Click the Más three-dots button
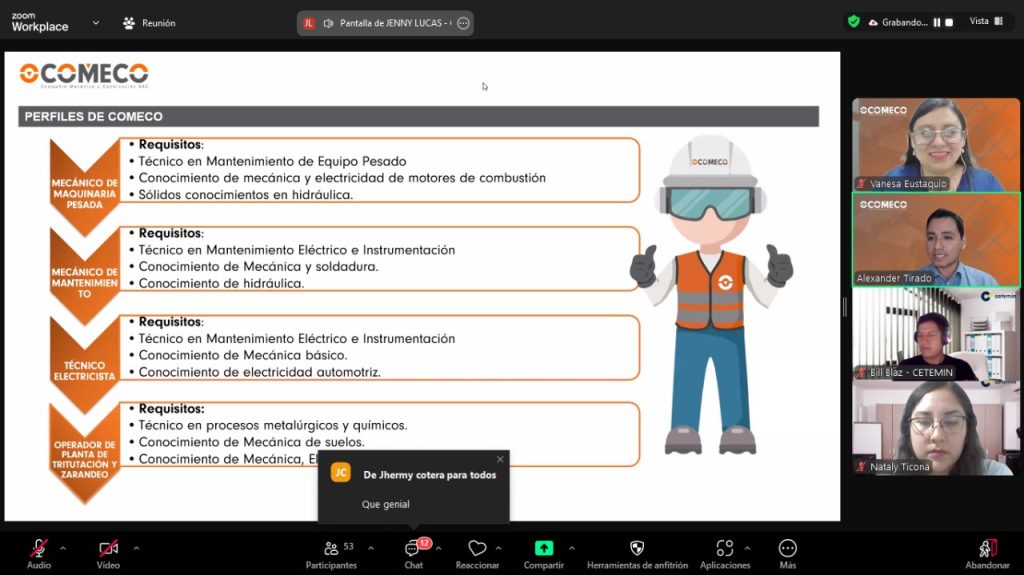The height and width of the screenshot is (575, 1024). [788, 549]
